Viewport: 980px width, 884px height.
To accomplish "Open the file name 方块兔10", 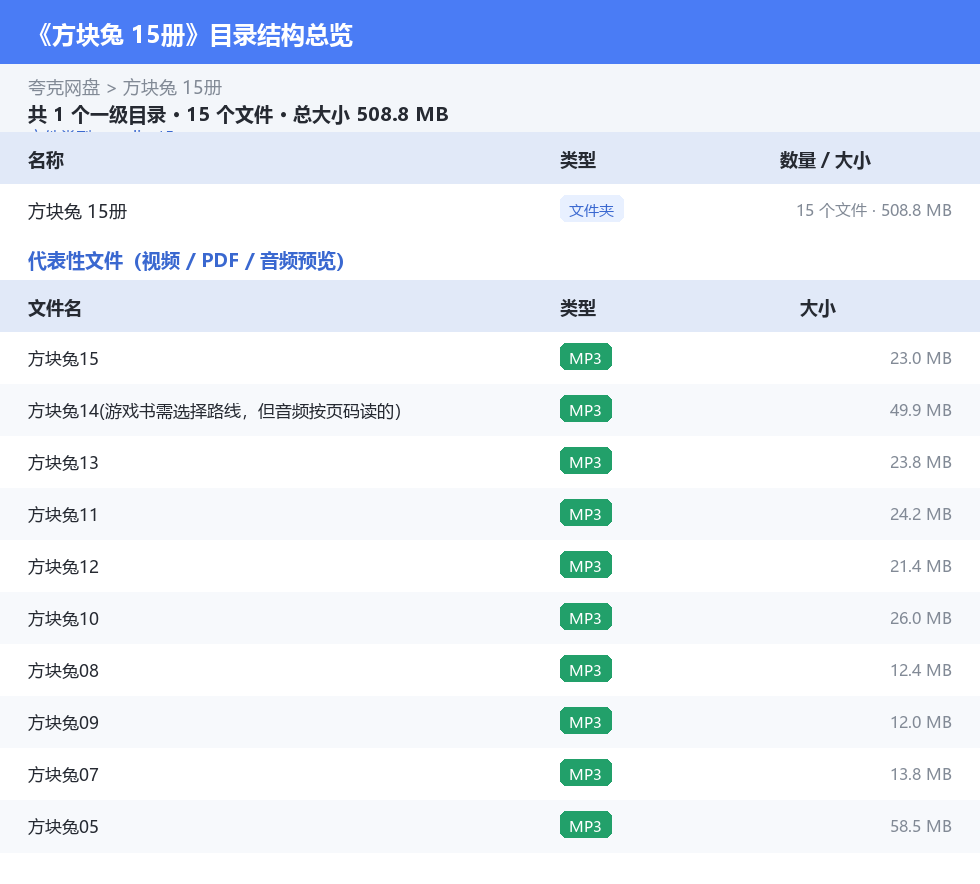I will pos(63,618).
